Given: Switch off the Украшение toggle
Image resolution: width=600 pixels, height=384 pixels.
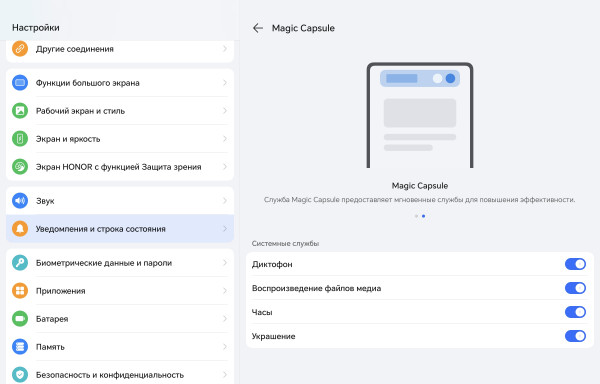Looking at the screenshot, I should click(x=575, y=336).
